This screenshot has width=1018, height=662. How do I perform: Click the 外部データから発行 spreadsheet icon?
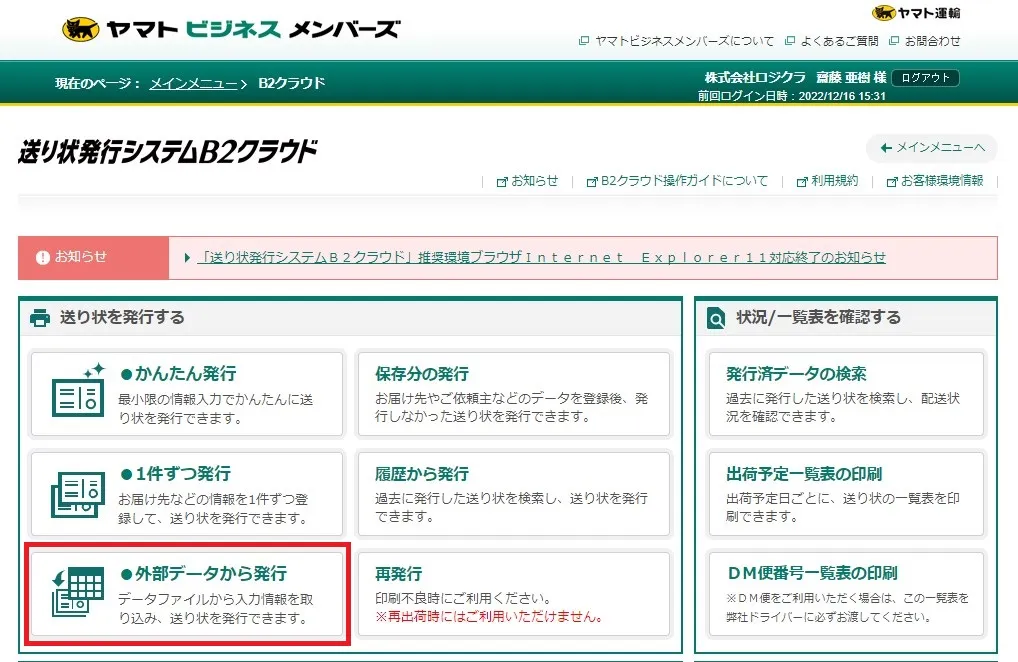78,591
